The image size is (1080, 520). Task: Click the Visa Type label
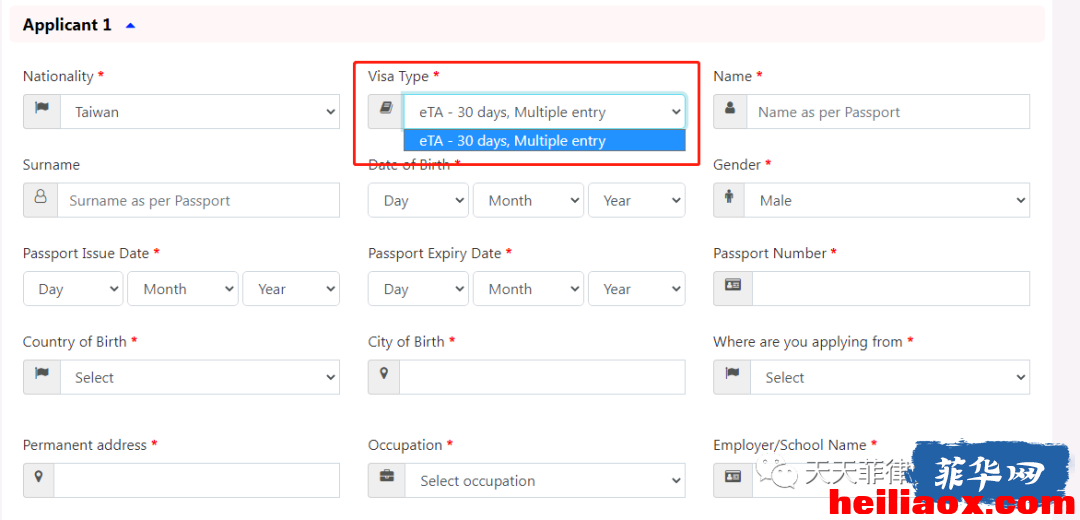[398, 76]
